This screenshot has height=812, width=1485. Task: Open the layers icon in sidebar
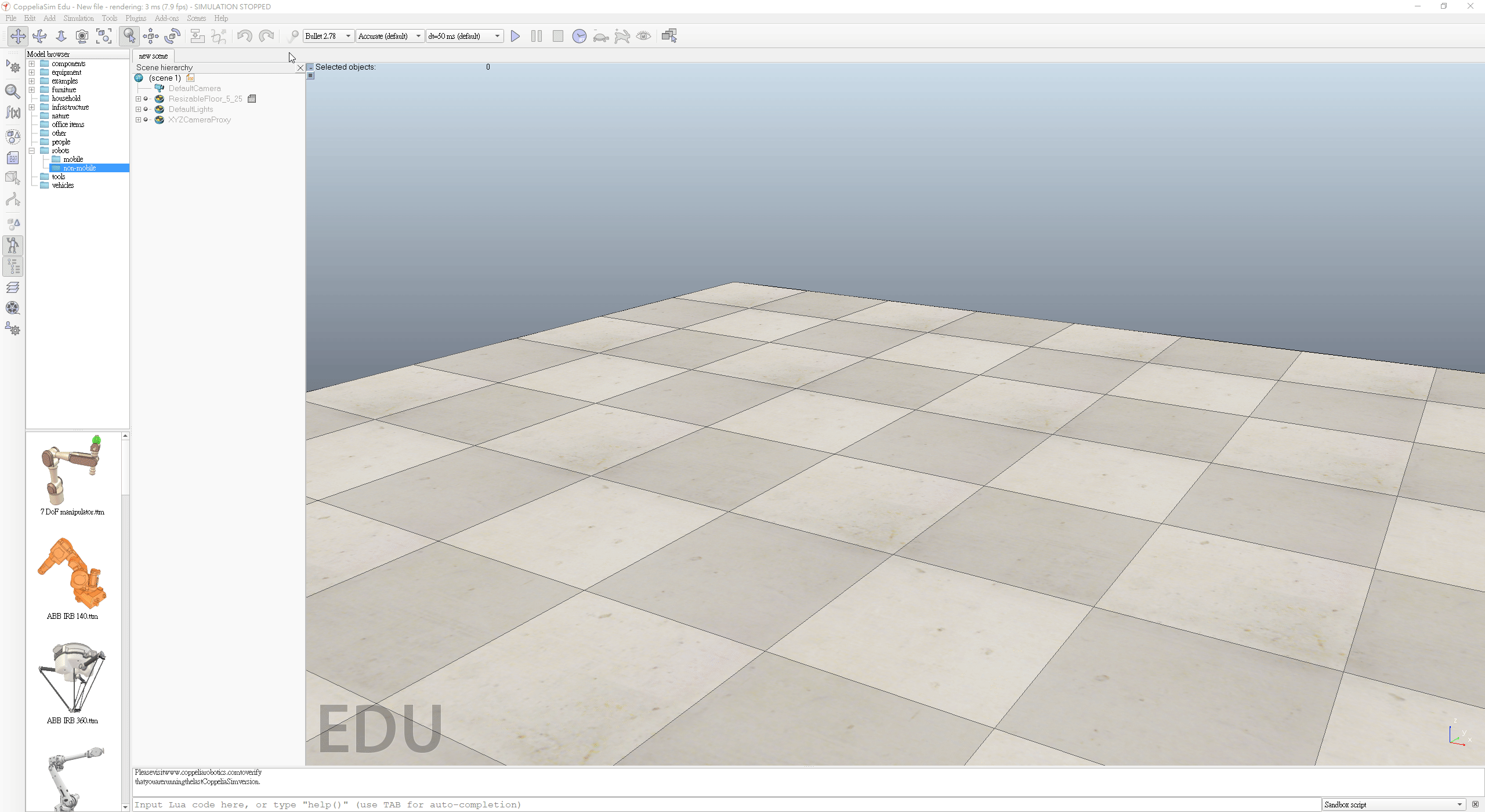(x=13, y=287)
